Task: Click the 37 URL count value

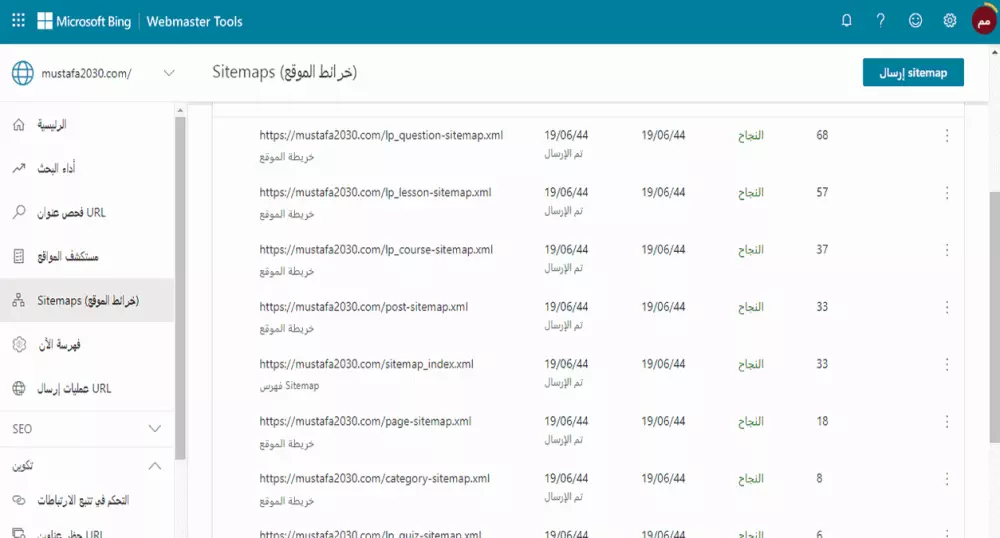Action: (x=822, y=250)
